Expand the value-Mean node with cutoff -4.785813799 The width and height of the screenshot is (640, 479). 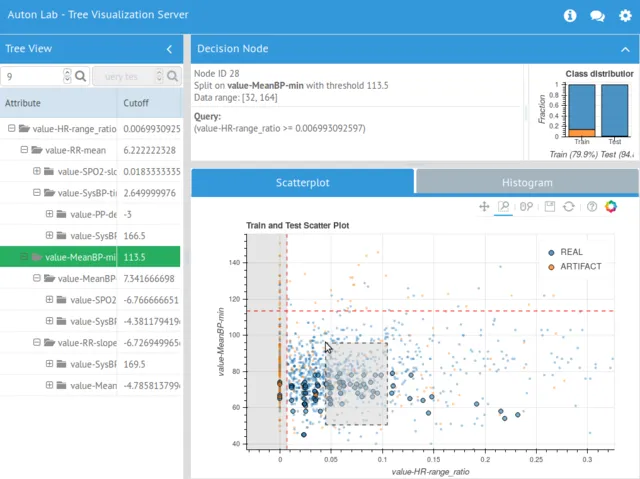point(49,385)
